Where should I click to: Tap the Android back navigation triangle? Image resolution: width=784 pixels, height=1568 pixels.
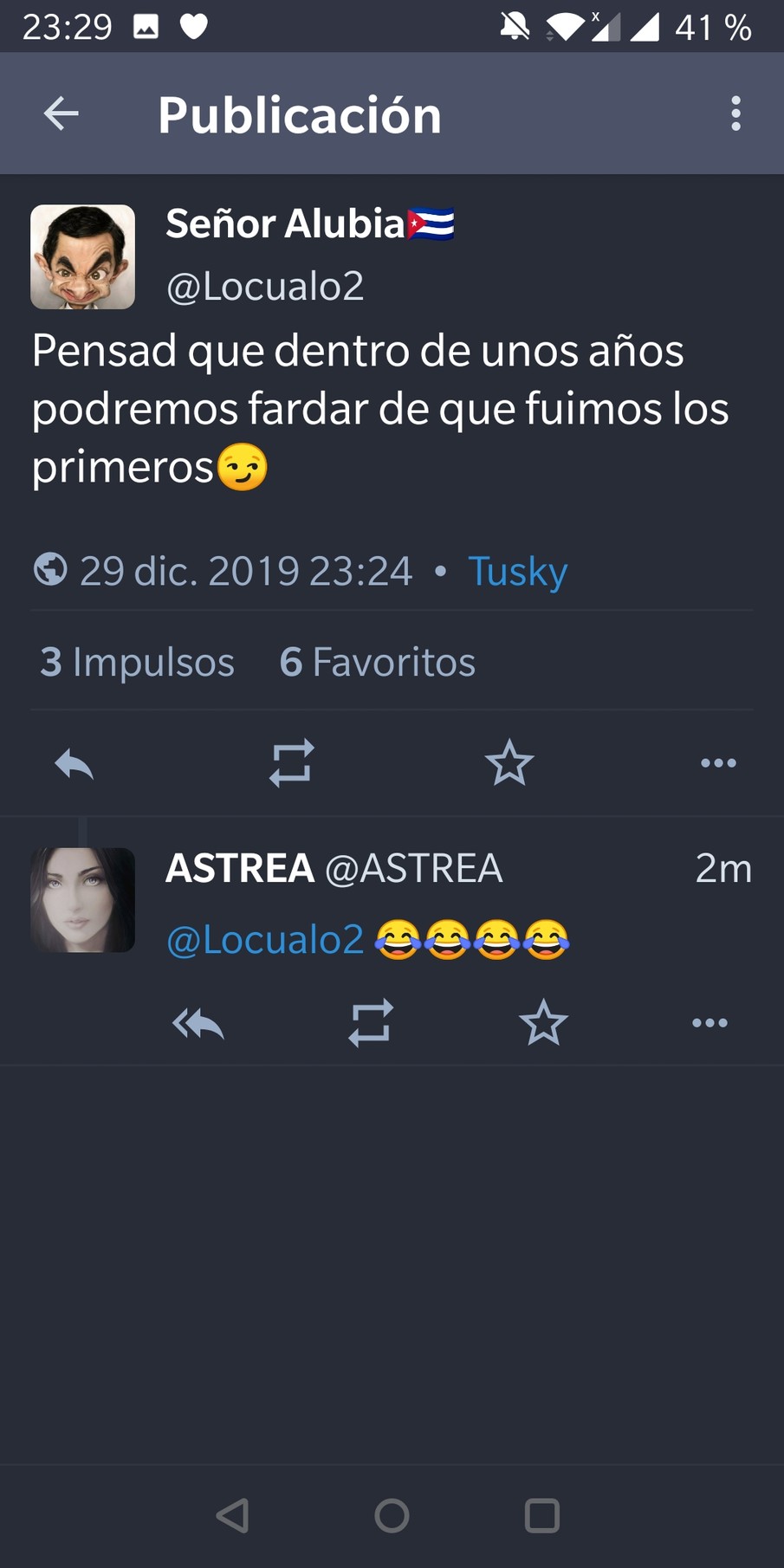pos(232,1516)
